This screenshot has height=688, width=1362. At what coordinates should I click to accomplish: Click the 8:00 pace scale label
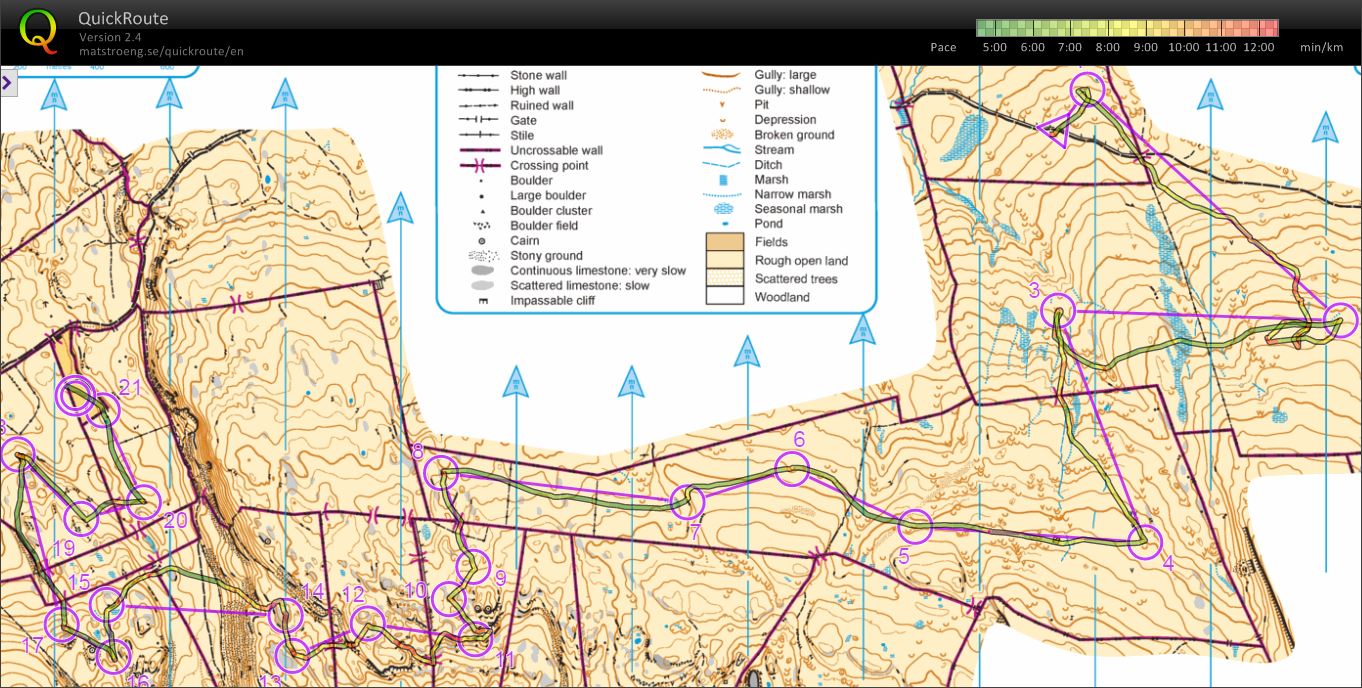tap(1108, 47)
